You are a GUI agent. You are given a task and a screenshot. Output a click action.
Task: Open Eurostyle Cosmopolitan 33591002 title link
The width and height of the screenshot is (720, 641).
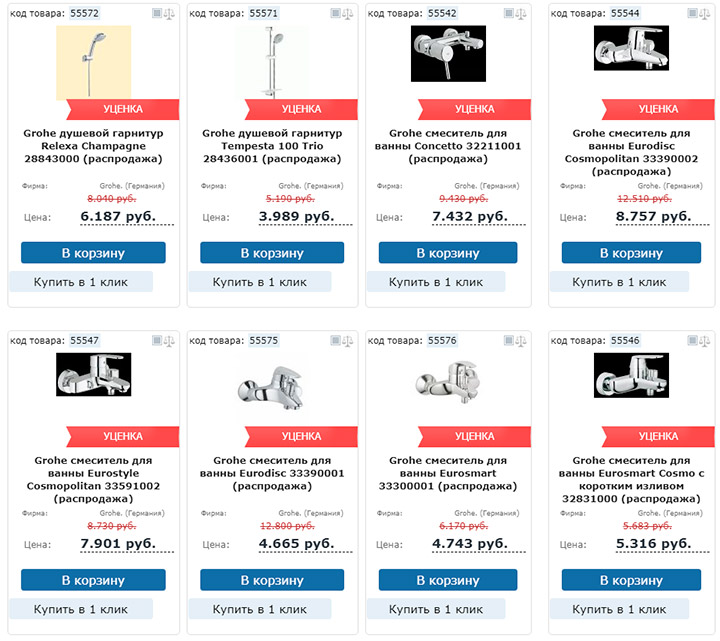(x=93, y=479)
